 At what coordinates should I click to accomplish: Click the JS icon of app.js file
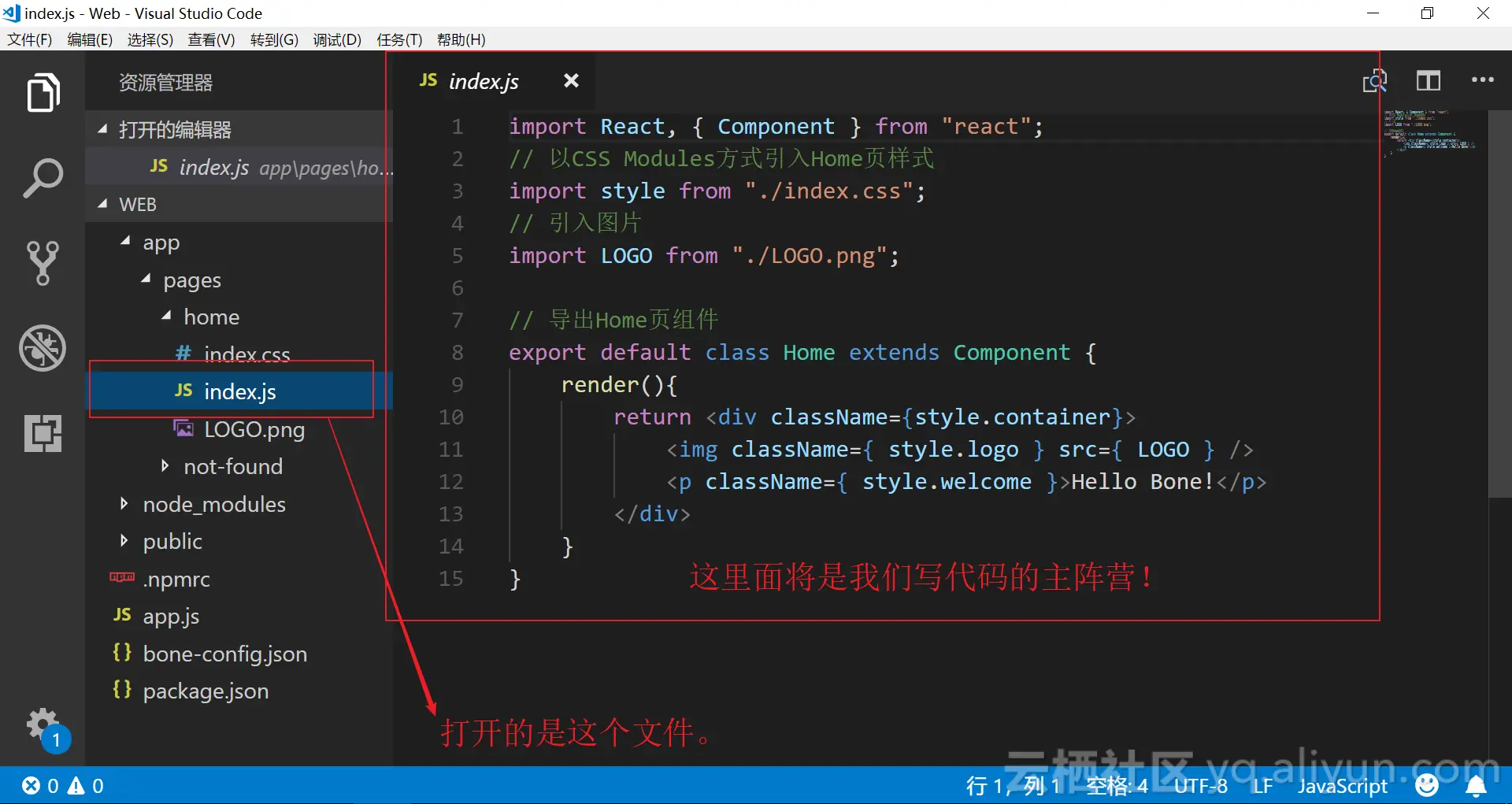pyautogui.click(x=122, y=615)
